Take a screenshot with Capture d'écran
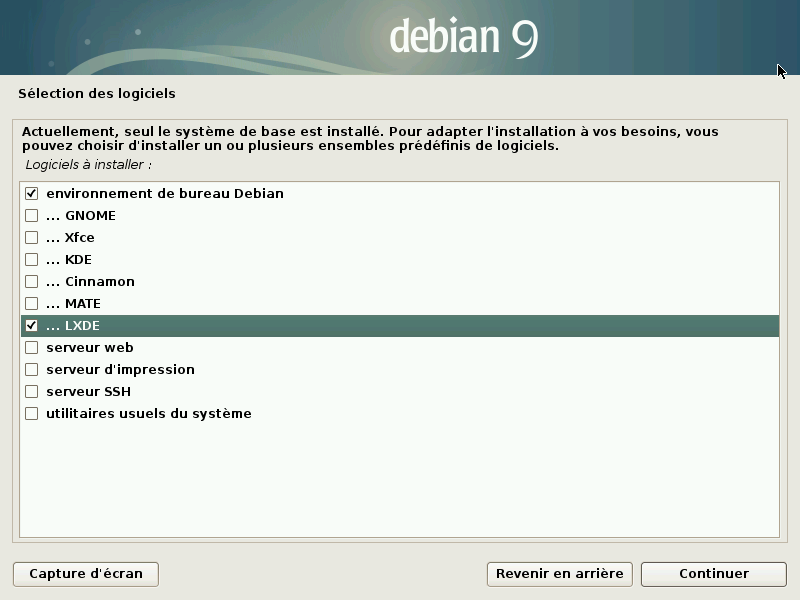The height and width of the screenshot is (600, 800). [x=86, y=574]
